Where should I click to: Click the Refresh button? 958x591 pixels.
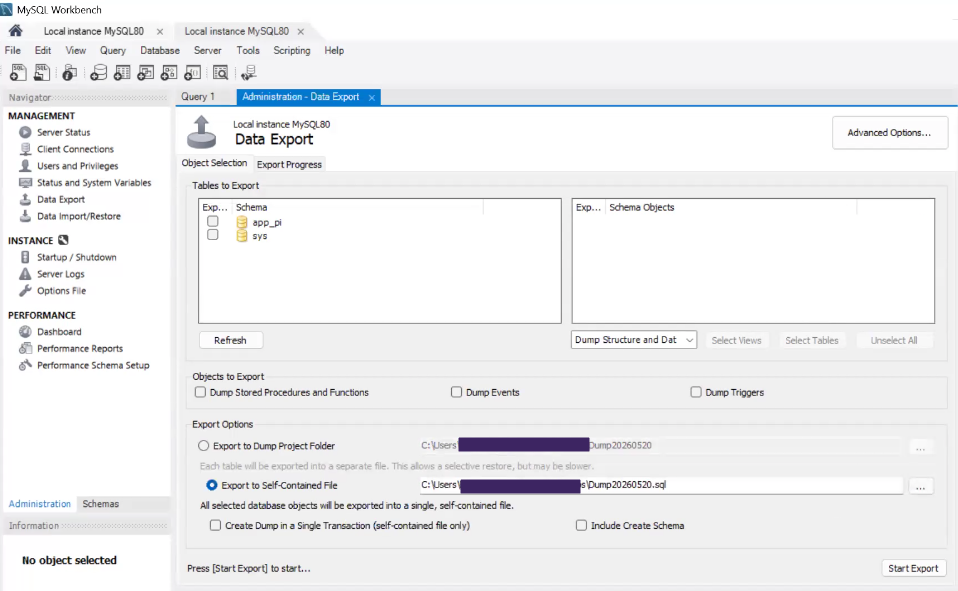click(230, 340)
